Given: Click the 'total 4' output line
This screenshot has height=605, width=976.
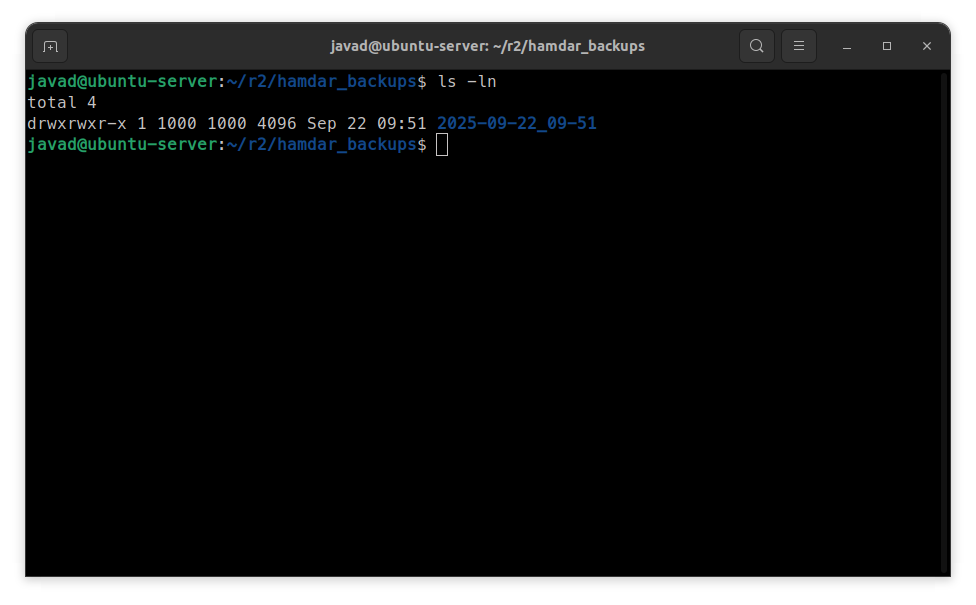Looking at the screenshot, I should coord(62,103).
